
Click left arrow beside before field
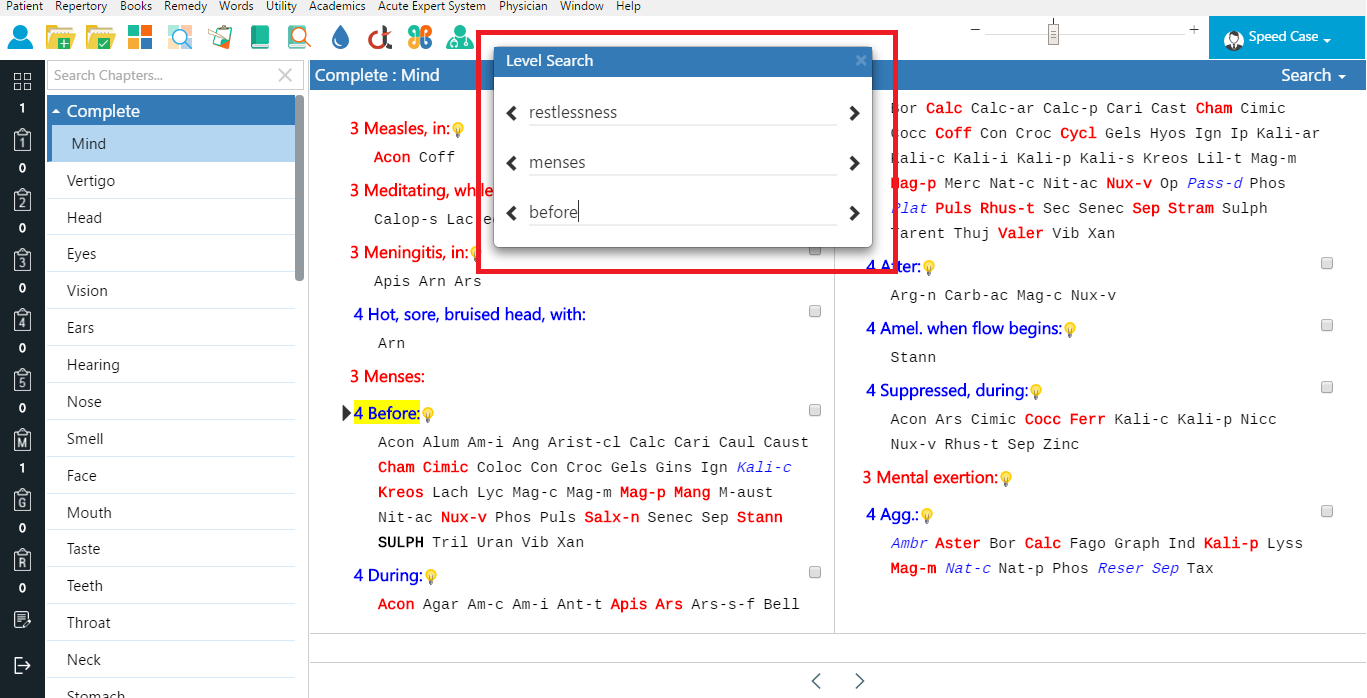click(x=512, y=213)
